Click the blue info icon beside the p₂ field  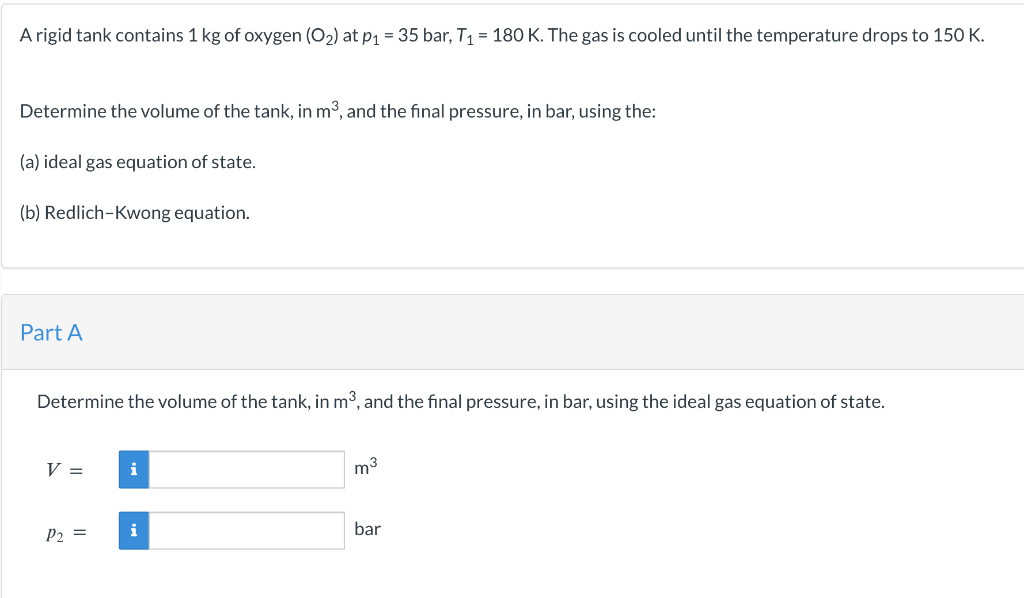[x=133, y=530]
